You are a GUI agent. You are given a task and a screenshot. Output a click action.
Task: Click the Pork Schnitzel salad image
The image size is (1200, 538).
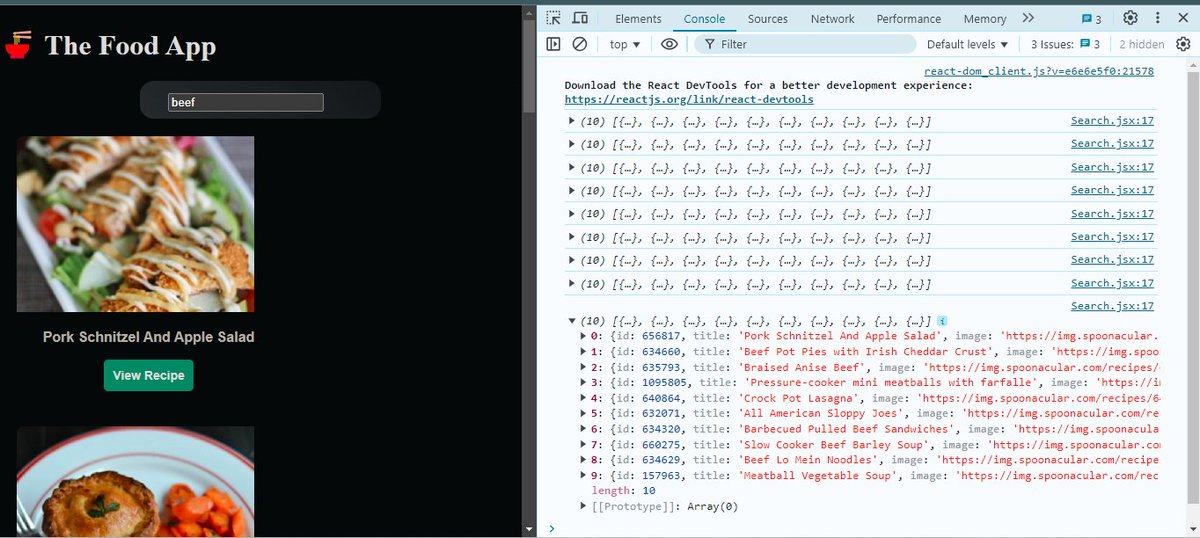pyautogui.click(x=136, y=224)
